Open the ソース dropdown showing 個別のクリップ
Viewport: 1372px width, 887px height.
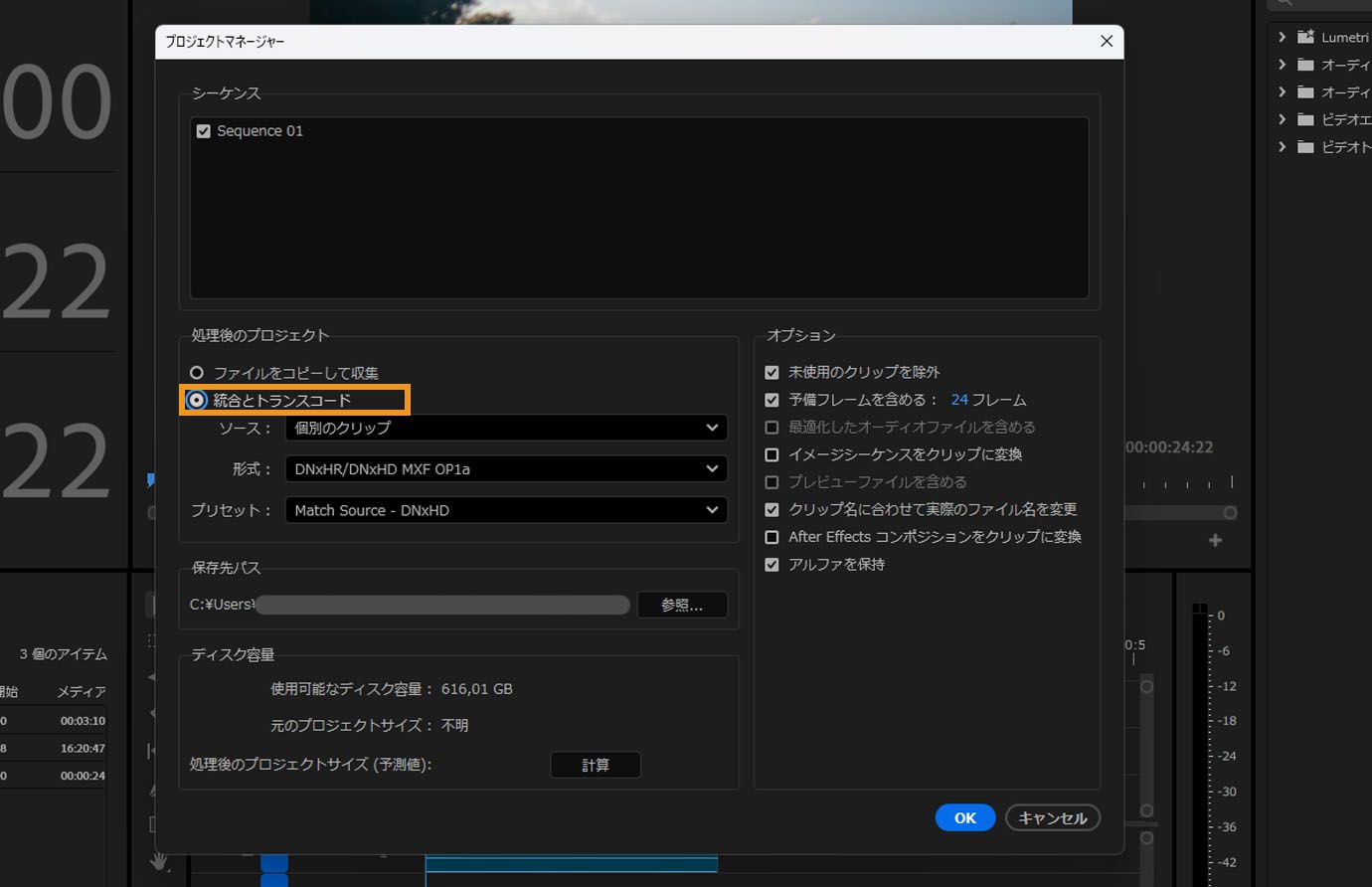click(506, 428)
